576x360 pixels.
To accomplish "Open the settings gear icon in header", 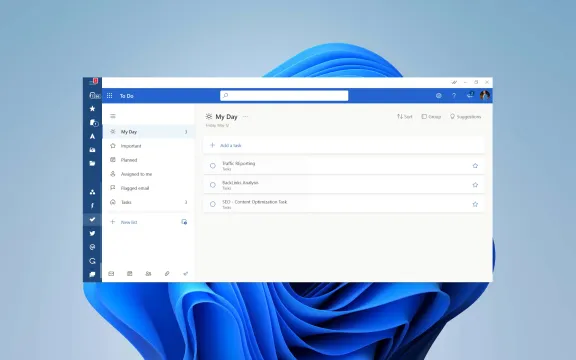I will click(439, 96).
